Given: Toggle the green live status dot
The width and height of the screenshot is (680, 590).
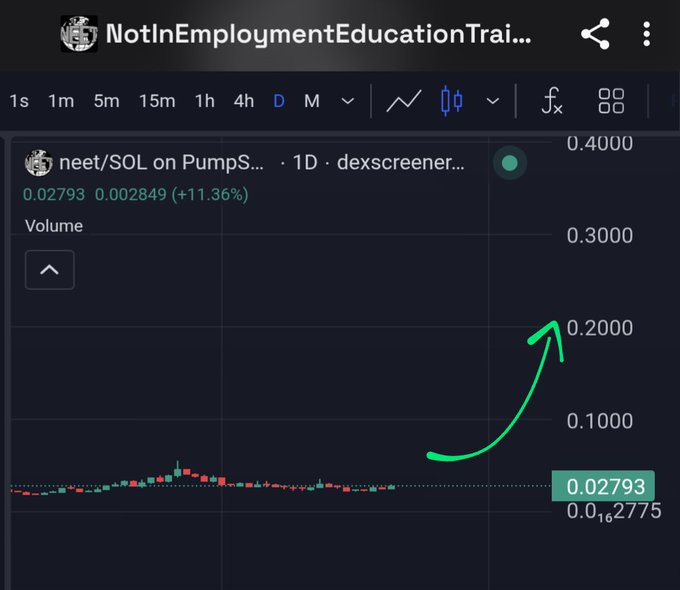Looking at the screenshot, I should (x=510, y=163).
